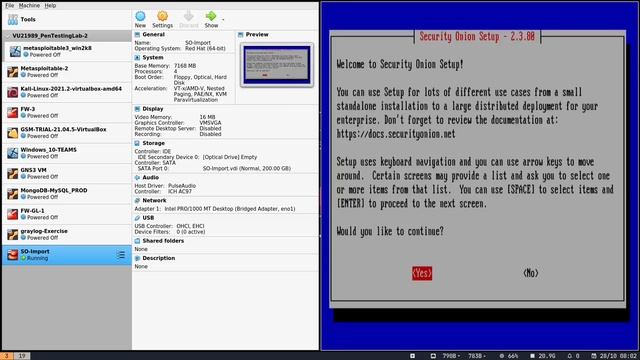
Task: Collapse the VU21989_PenTestingLab-2 group
Action: (7, 36)
